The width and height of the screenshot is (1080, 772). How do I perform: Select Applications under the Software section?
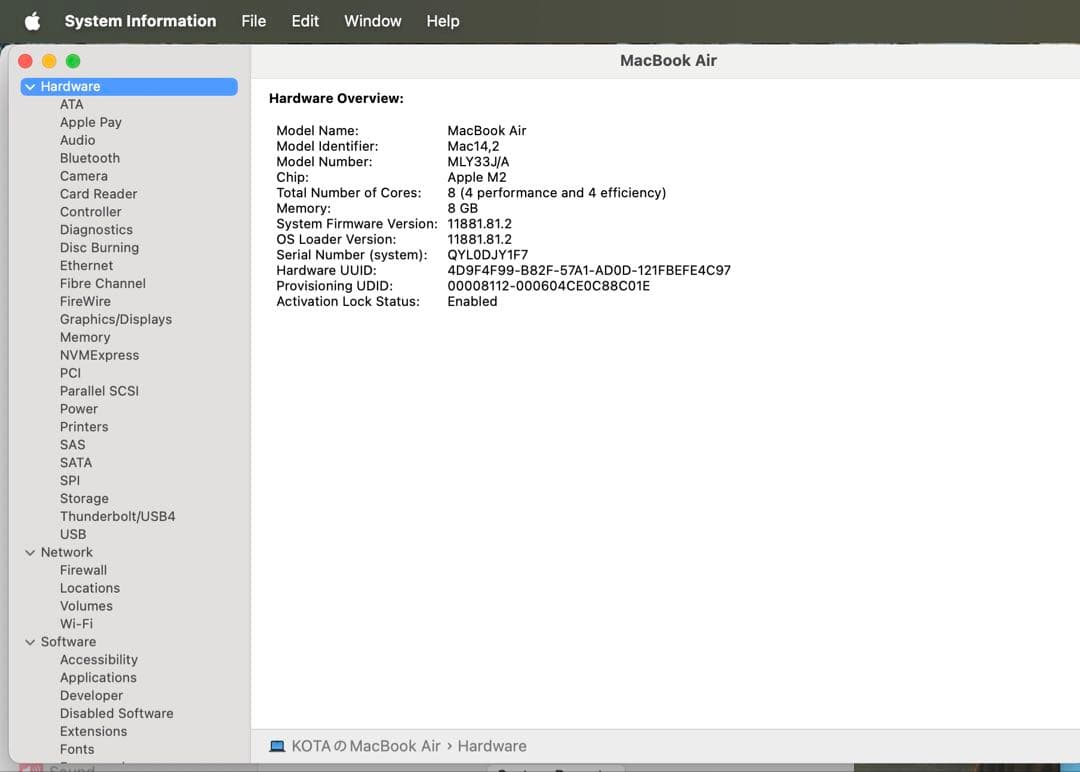tap(98, 677)
